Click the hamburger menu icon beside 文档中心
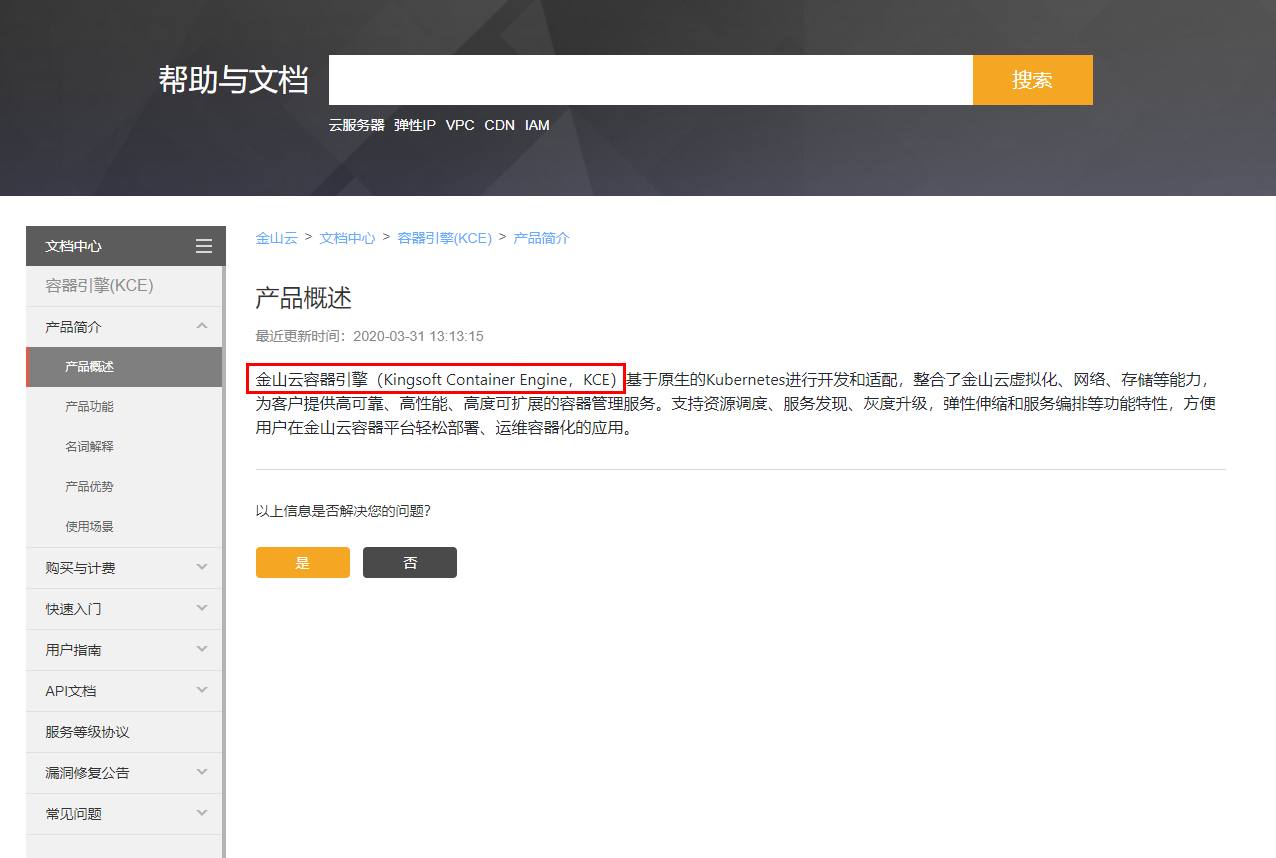 point(204,246)
